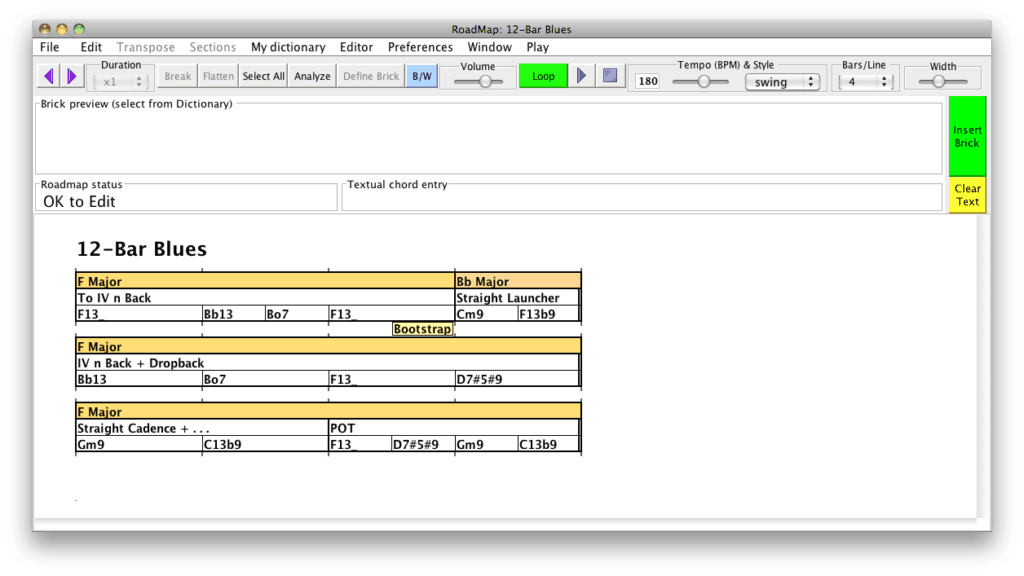Click the Select All button
The width and height of the screenshot is (1024, 576).
point(263,76)
